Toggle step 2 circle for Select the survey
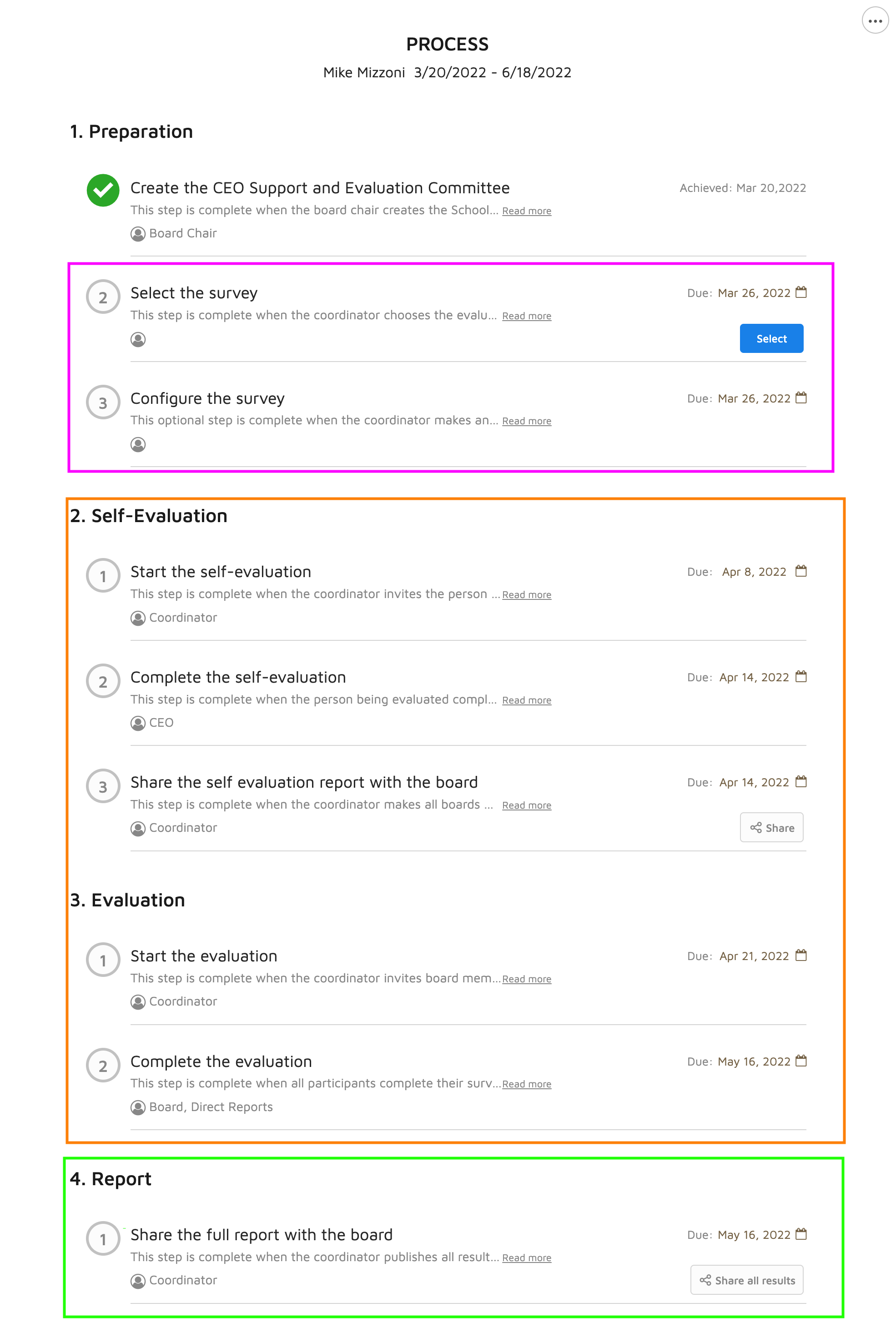 click(103, 297)
